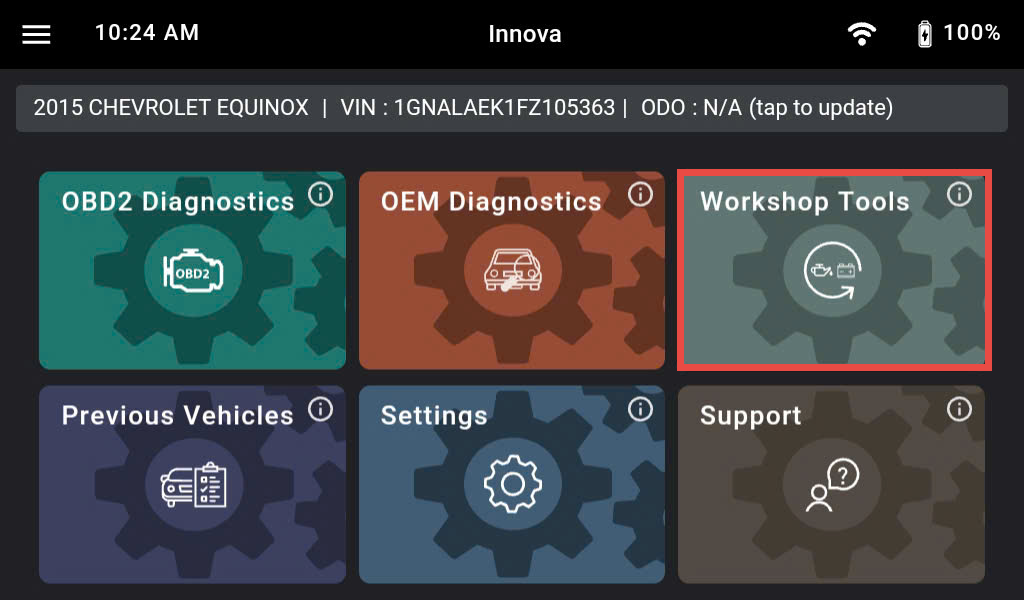Open the OBD2 Diagnostics label

pos(178,202)
